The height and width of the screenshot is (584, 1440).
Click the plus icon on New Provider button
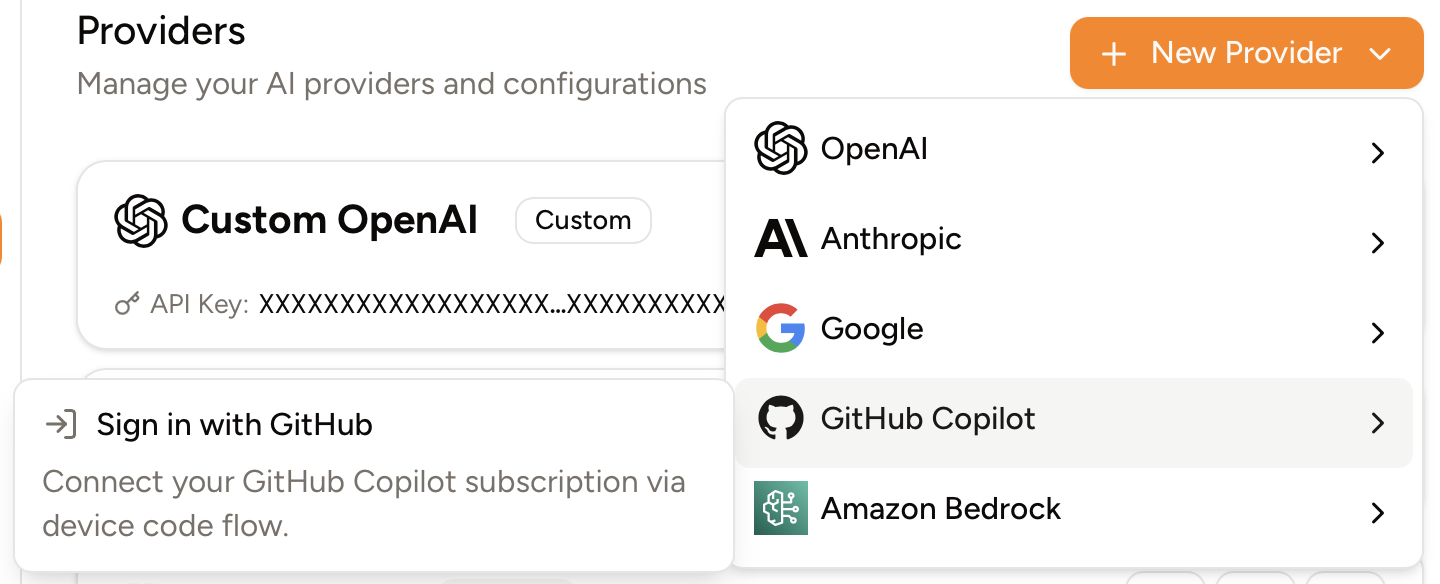(1113, 53)
